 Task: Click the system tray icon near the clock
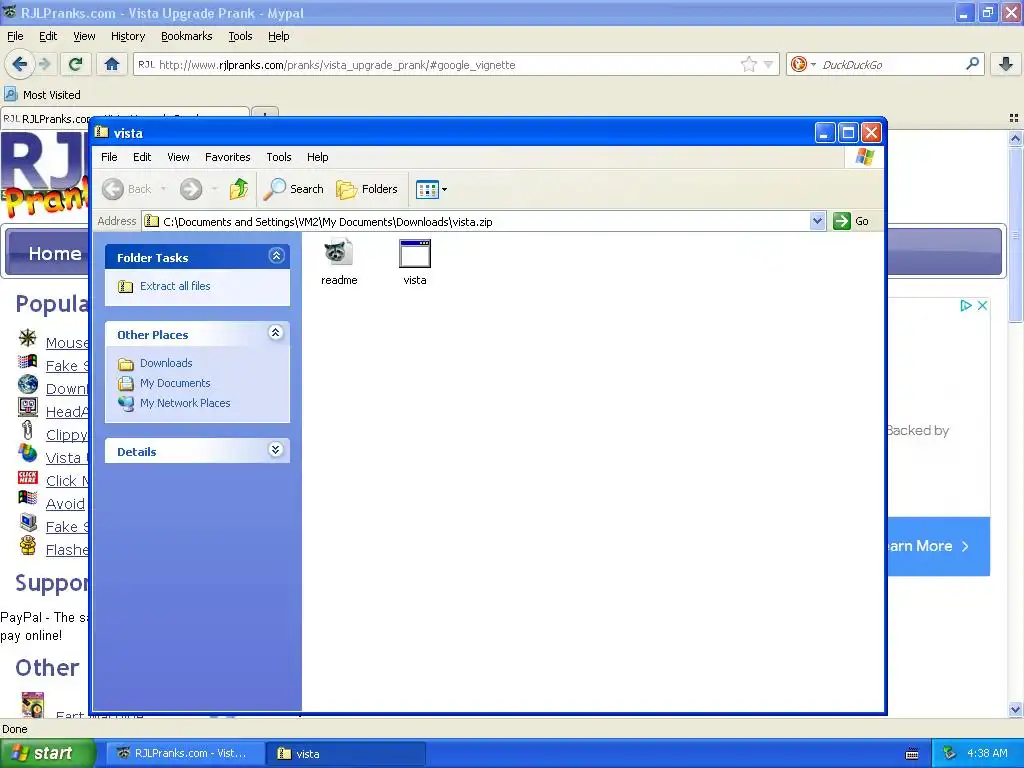click(x=950, y=753)
